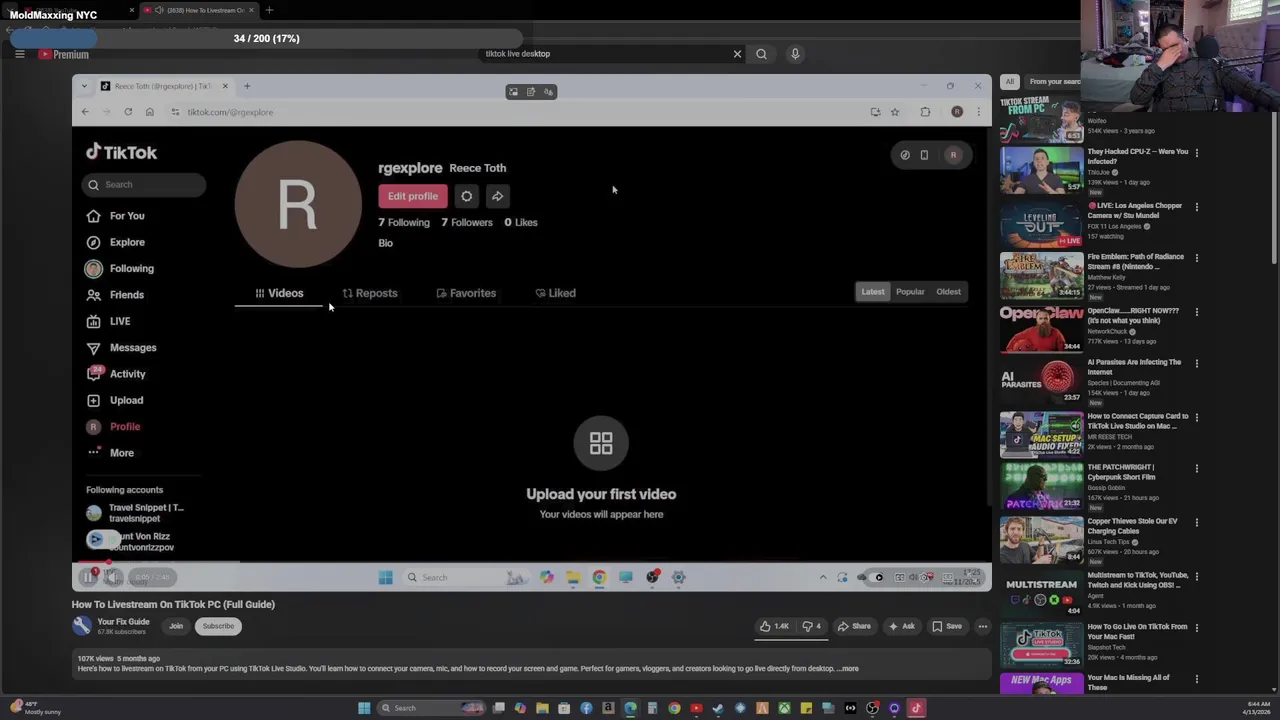Like the video with 1.4K thumbs up
The height and width of the screenshot is (720, 1280).
(774, 626)
